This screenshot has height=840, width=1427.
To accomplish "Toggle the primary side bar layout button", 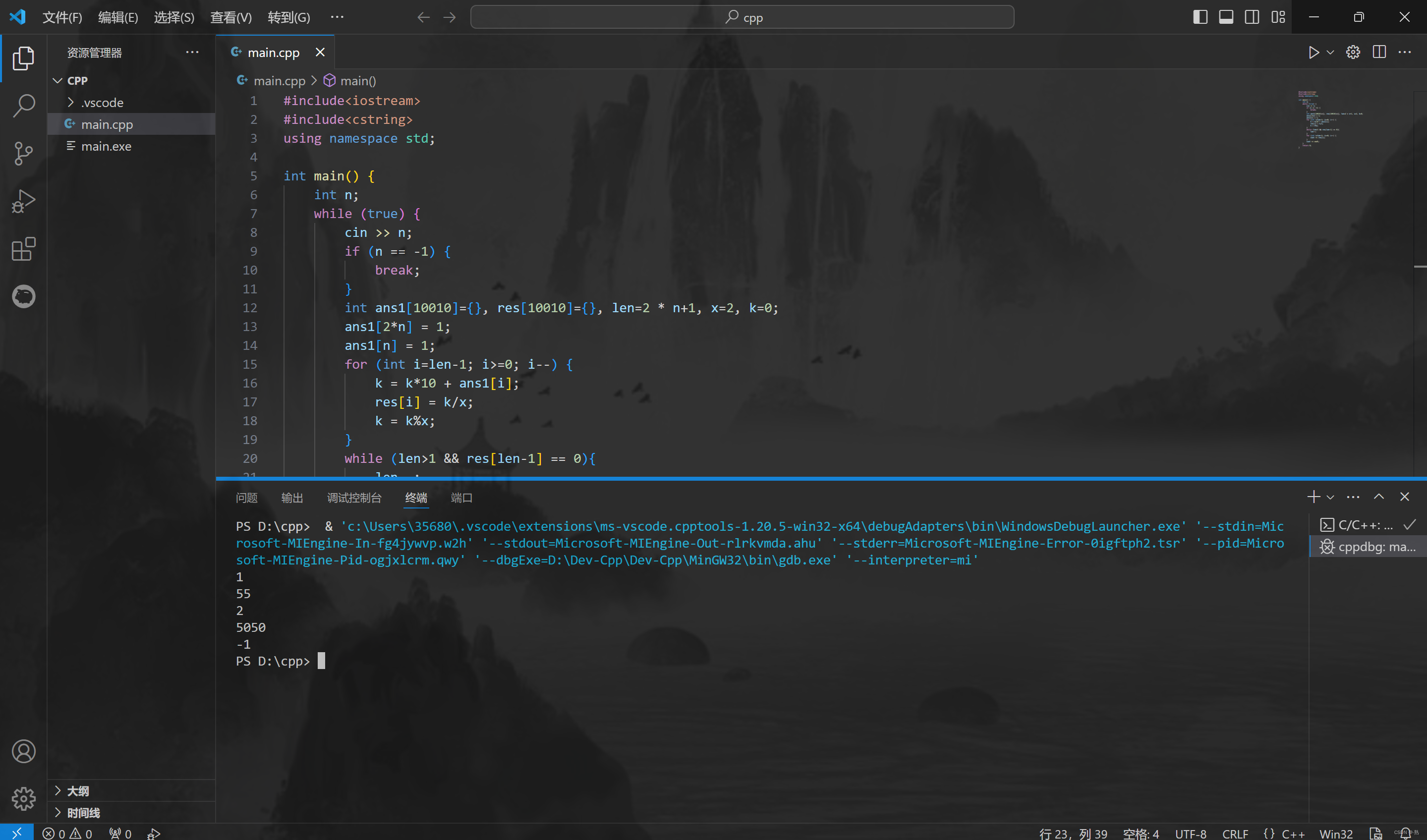I will 1200,17.
